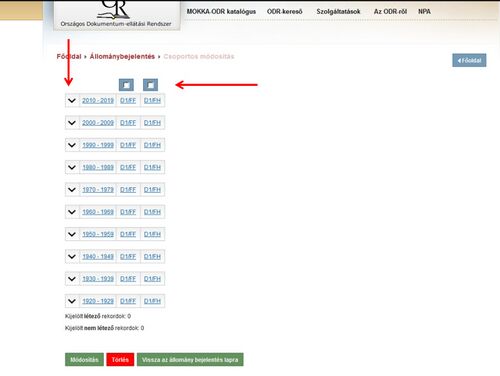
Task: Open the 1970 - 1979 decade link
Action: pyautogui.click(x=98, y=190)
